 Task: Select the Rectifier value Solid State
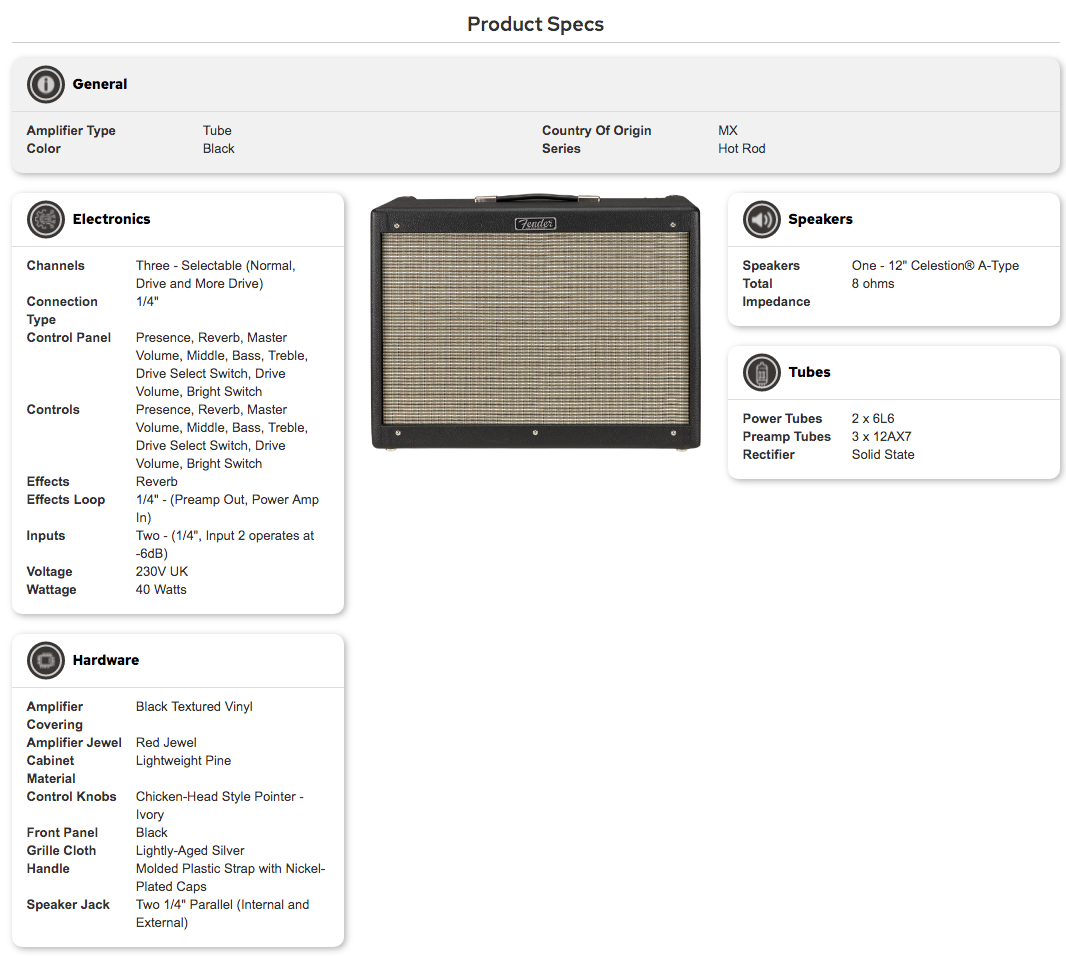click(882, 455)
